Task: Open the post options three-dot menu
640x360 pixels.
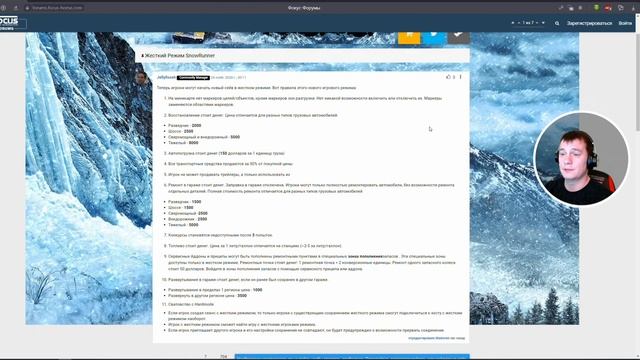Action: tap(460, 77)
